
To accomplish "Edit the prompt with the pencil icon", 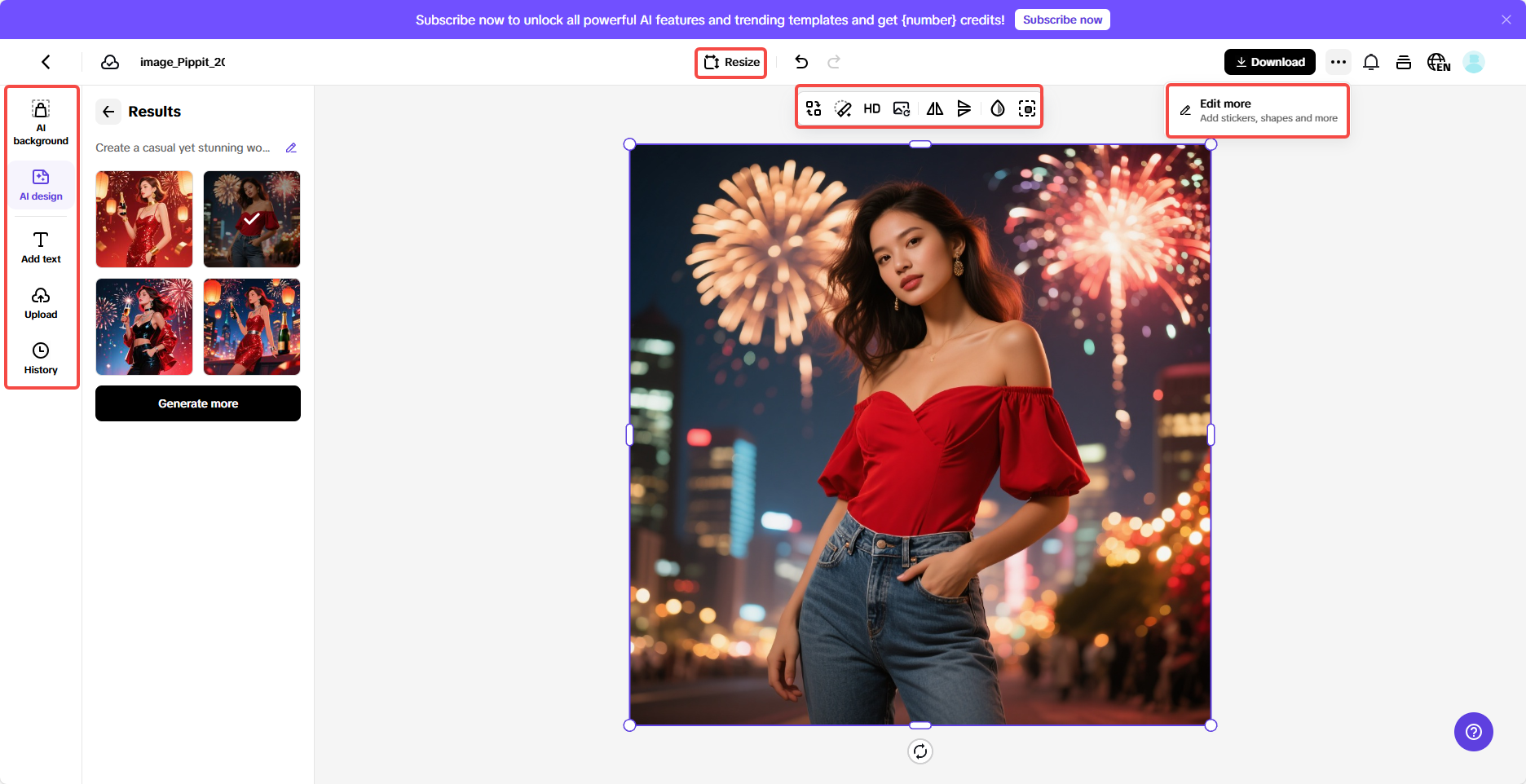I will click(292, 148).
